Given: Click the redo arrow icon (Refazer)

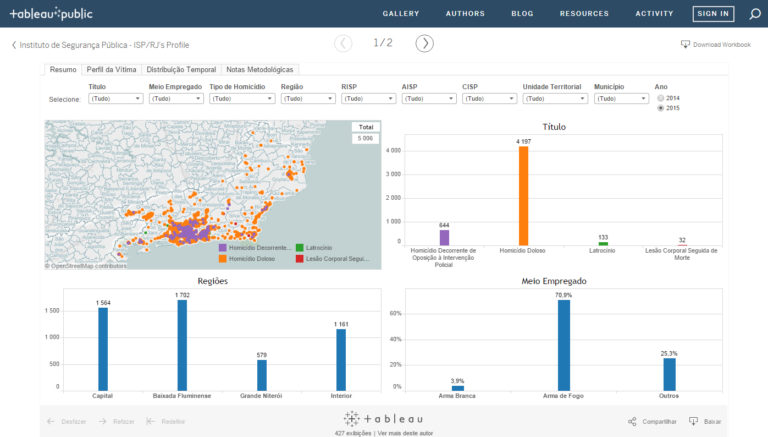Looking at the screenshot, I should click(102, 421).
